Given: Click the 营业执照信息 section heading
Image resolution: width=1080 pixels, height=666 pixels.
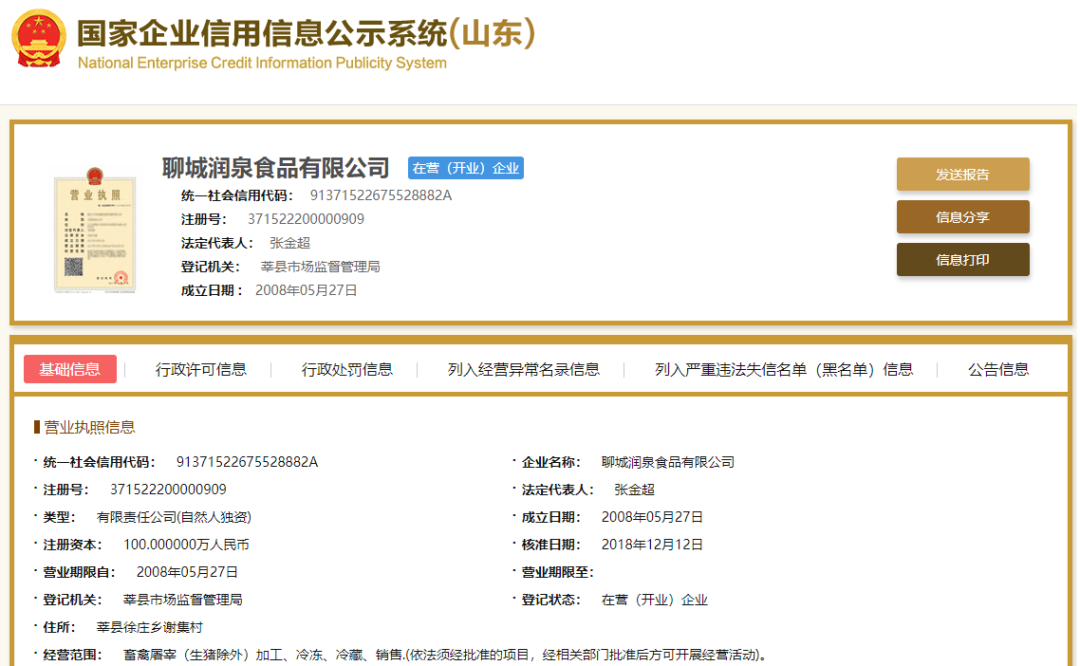Looking at the screenshot, I should [x=90, y=427].
